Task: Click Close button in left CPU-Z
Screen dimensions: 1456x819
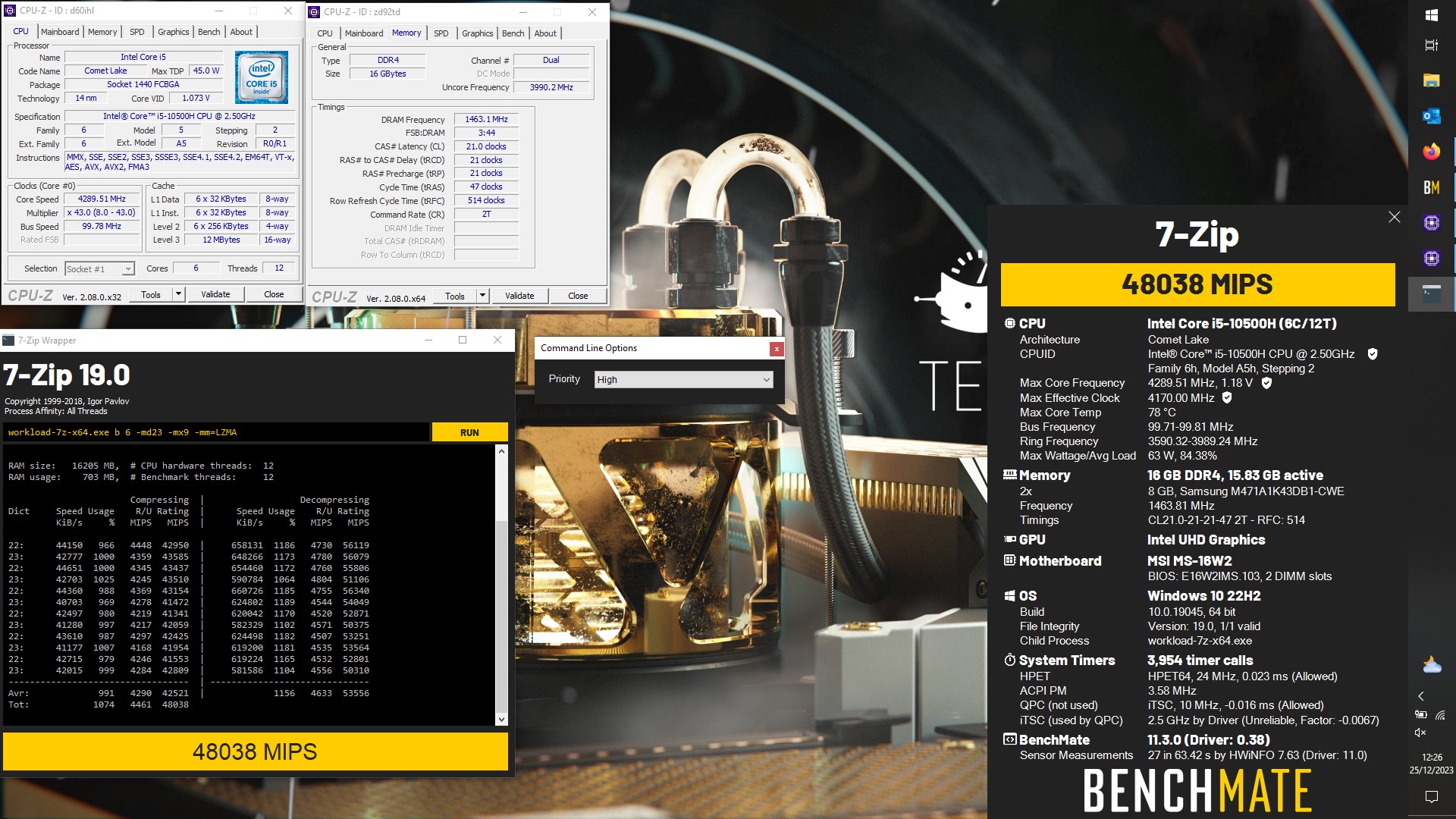Action: coord(274,294)
